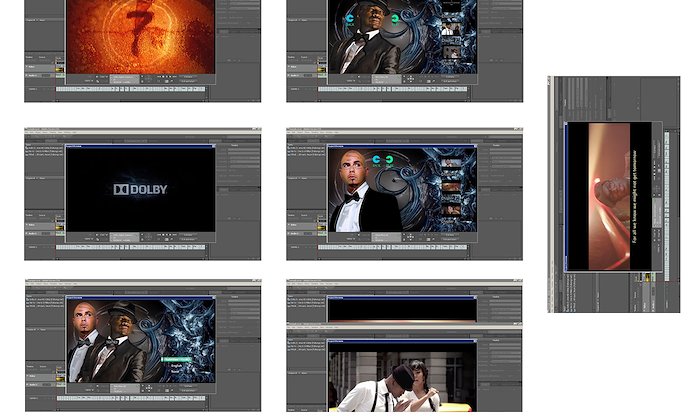
Task: Click the left teal arrow icon in the bald man menu preview
Action: (x=377, y=159)
